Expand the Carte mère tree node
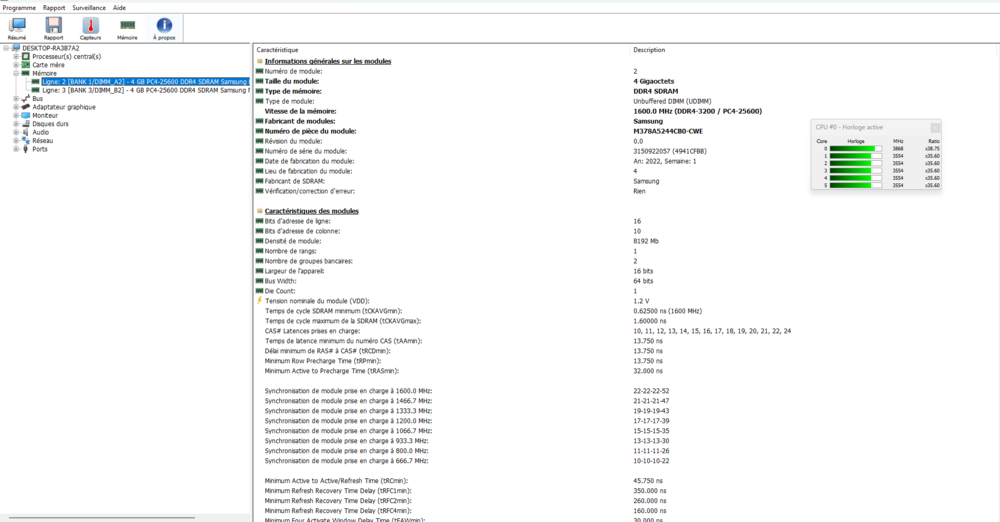This screenshot has height=522, width=1000. coord(15,65)
